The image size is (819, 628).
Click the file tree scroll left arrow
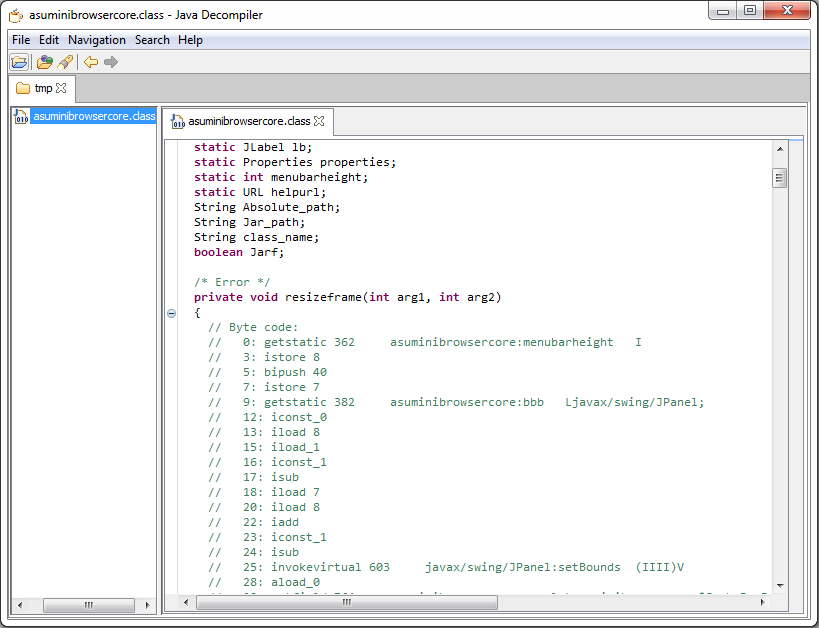pos(20,605)
